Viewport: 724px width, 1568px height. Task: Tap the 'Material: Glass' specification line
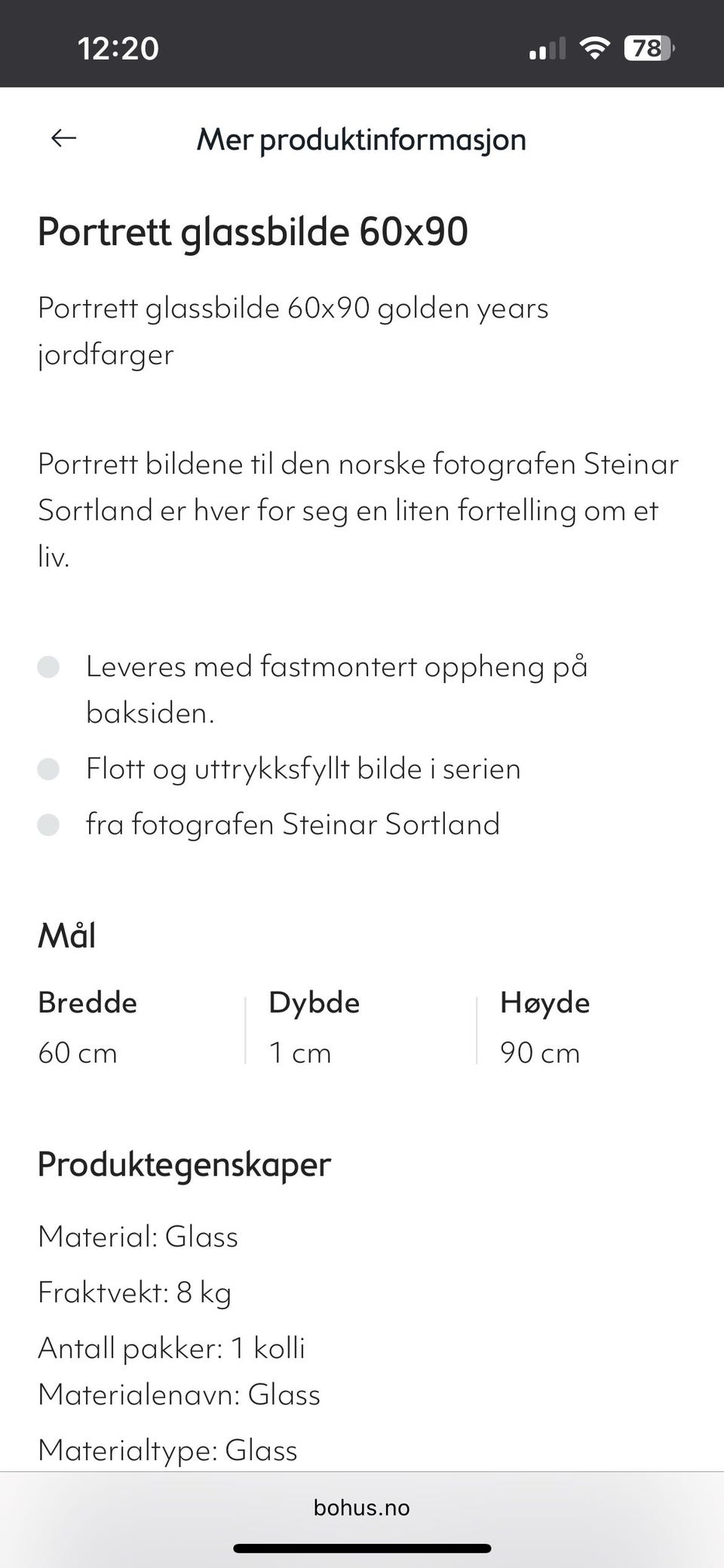[138, 1237]
